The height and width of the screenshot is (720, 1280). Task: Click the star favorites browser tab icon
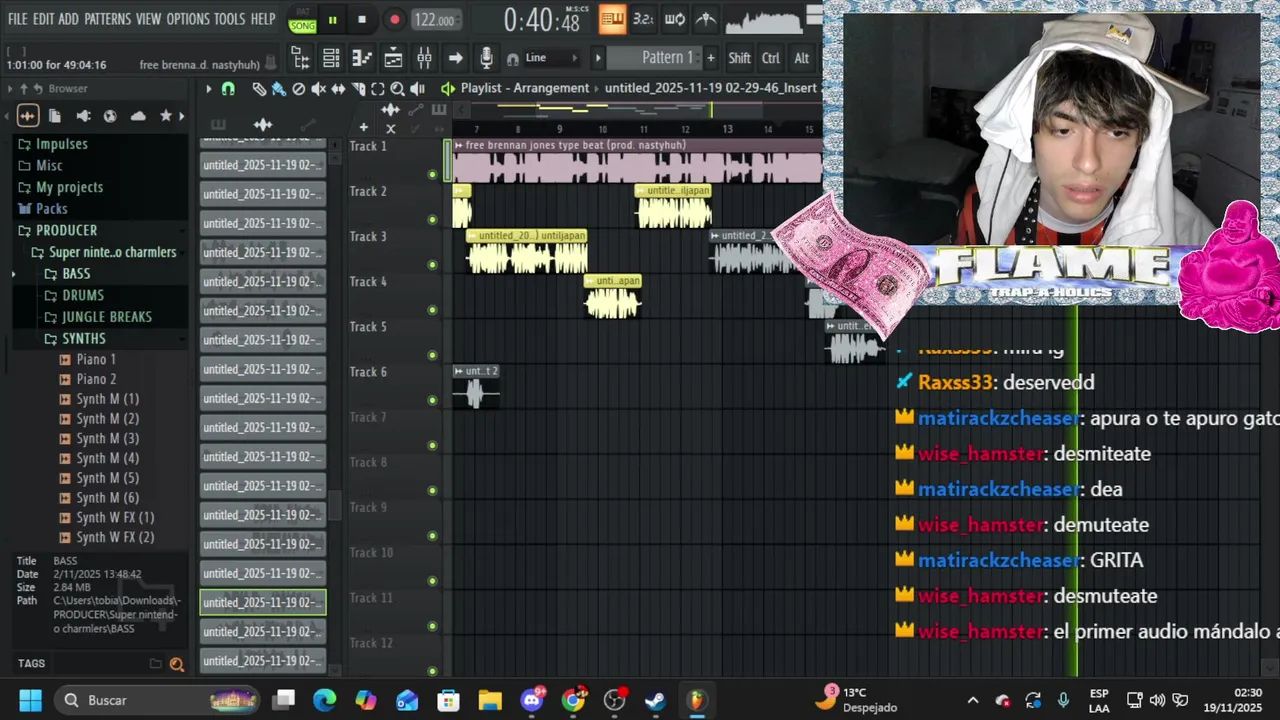pyautogui.click(x=166, y=116)
